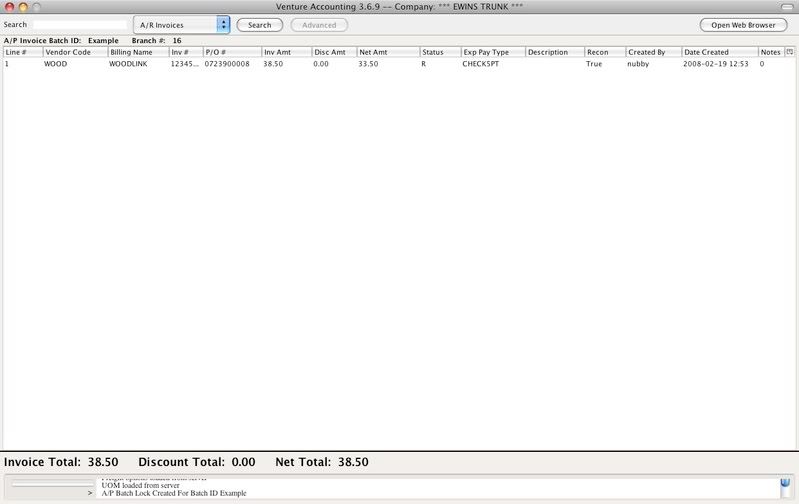Viewport: 799px width, 504px height.
Task: Sort by Line # column header
Action: click(x=23, y=52)
